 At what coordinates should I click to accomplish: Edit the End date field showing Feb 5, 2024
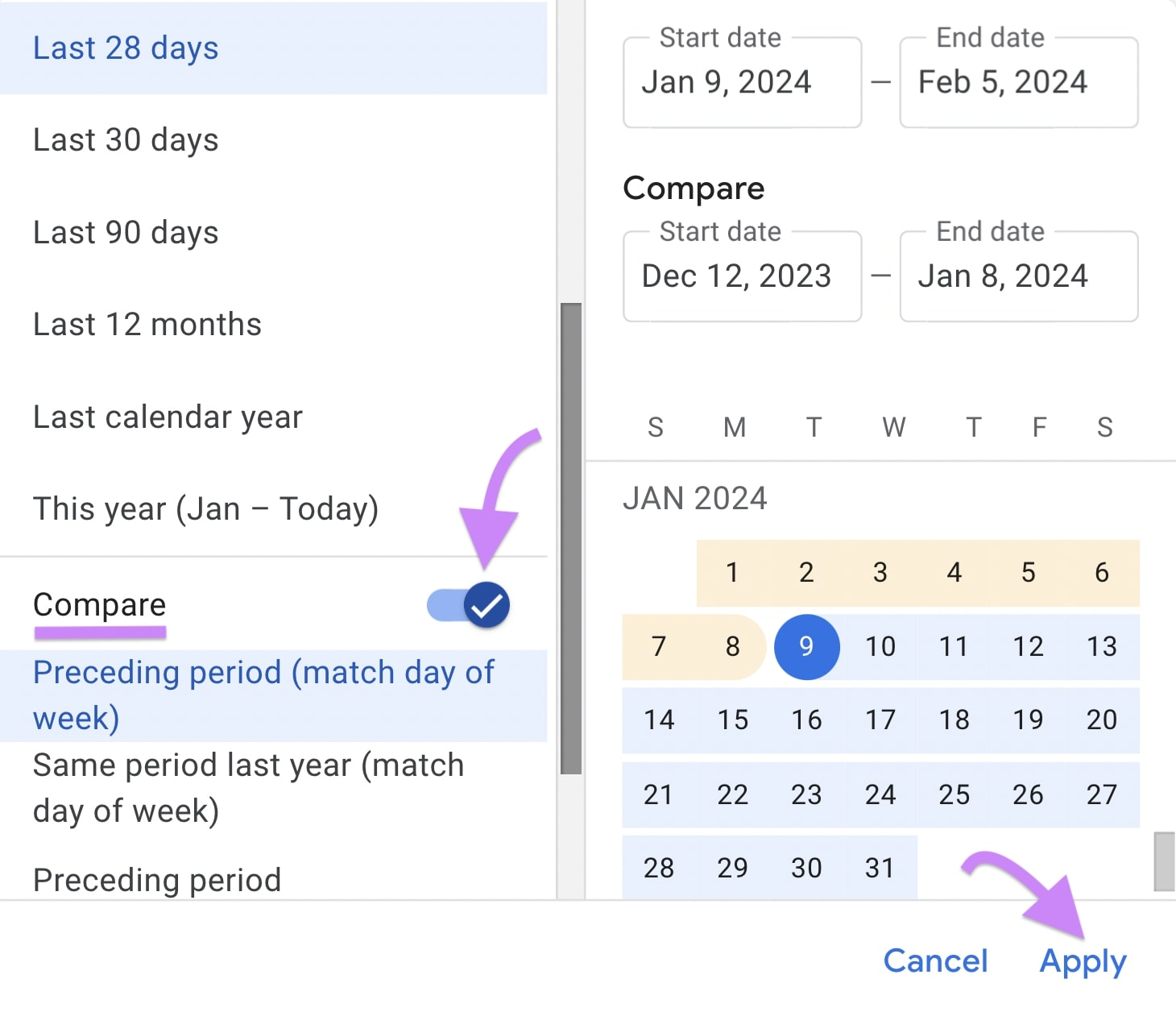point(1017,81)
